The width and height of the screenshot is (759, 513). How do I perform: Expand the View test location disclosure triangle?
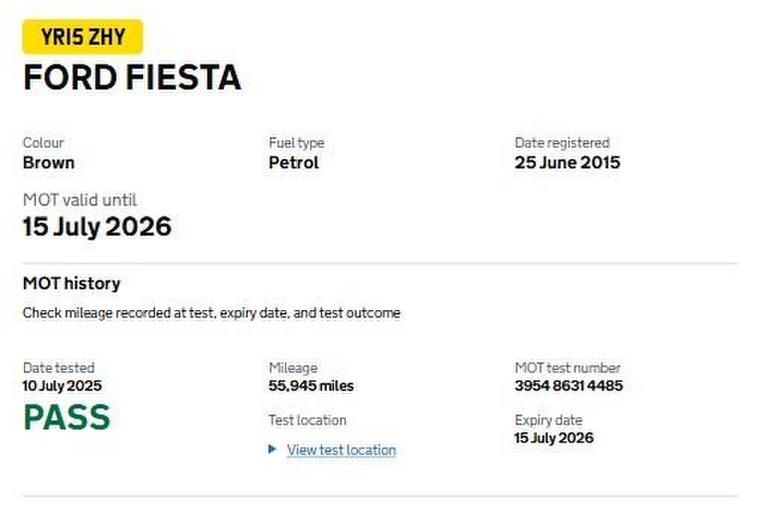(273, 449)
